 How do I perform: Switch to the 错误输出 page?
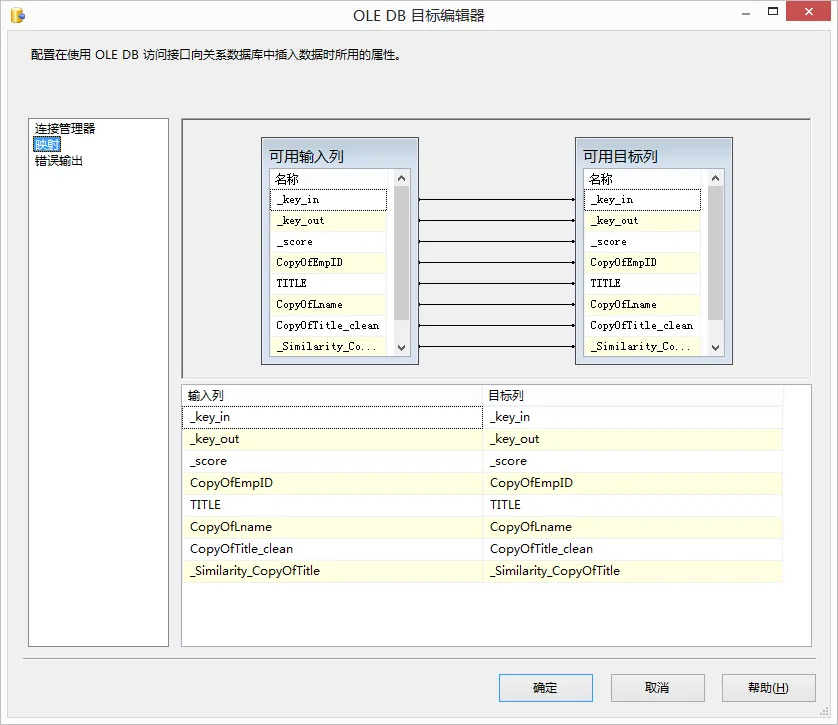coord(59,161)
